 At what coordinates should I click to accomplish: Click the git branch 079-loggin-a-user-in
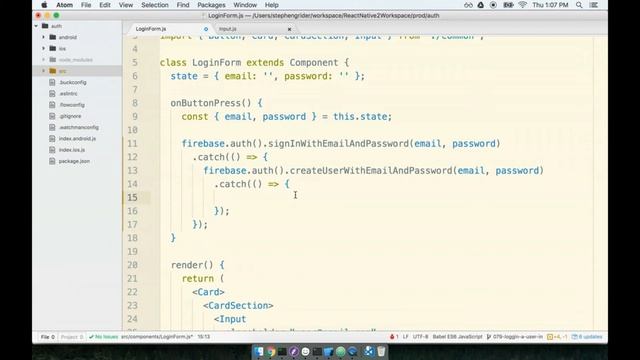pos(515,337)
